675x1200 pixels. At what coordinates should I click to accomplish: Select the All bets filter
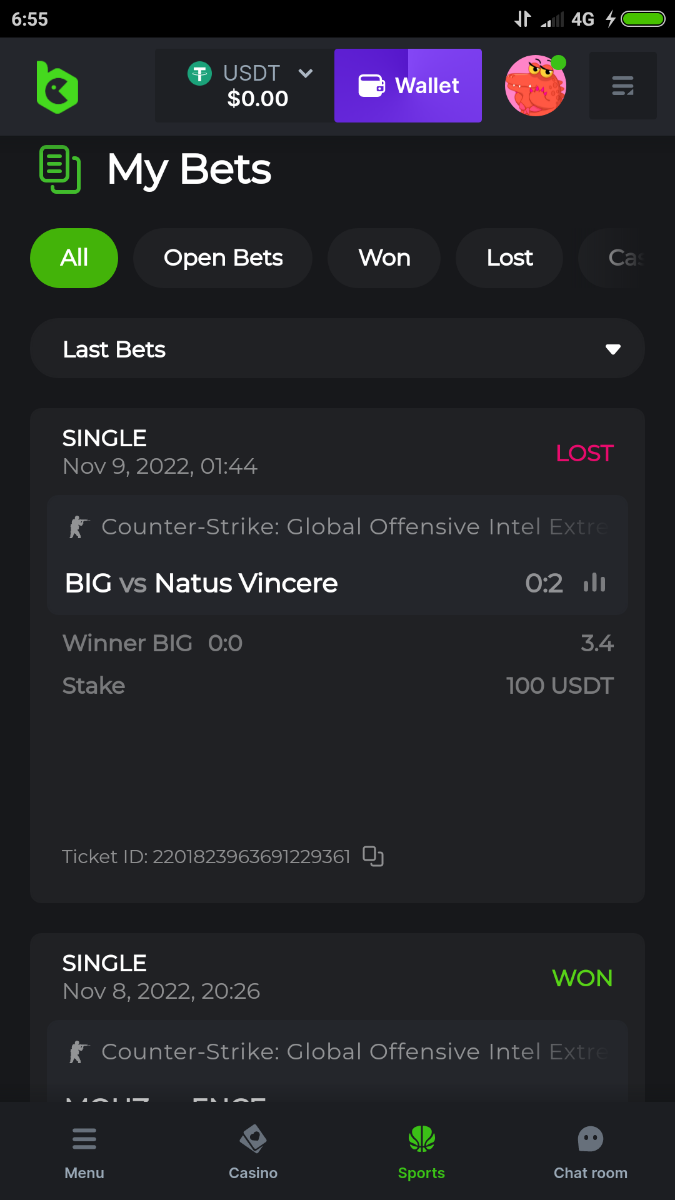click(74, 258)
